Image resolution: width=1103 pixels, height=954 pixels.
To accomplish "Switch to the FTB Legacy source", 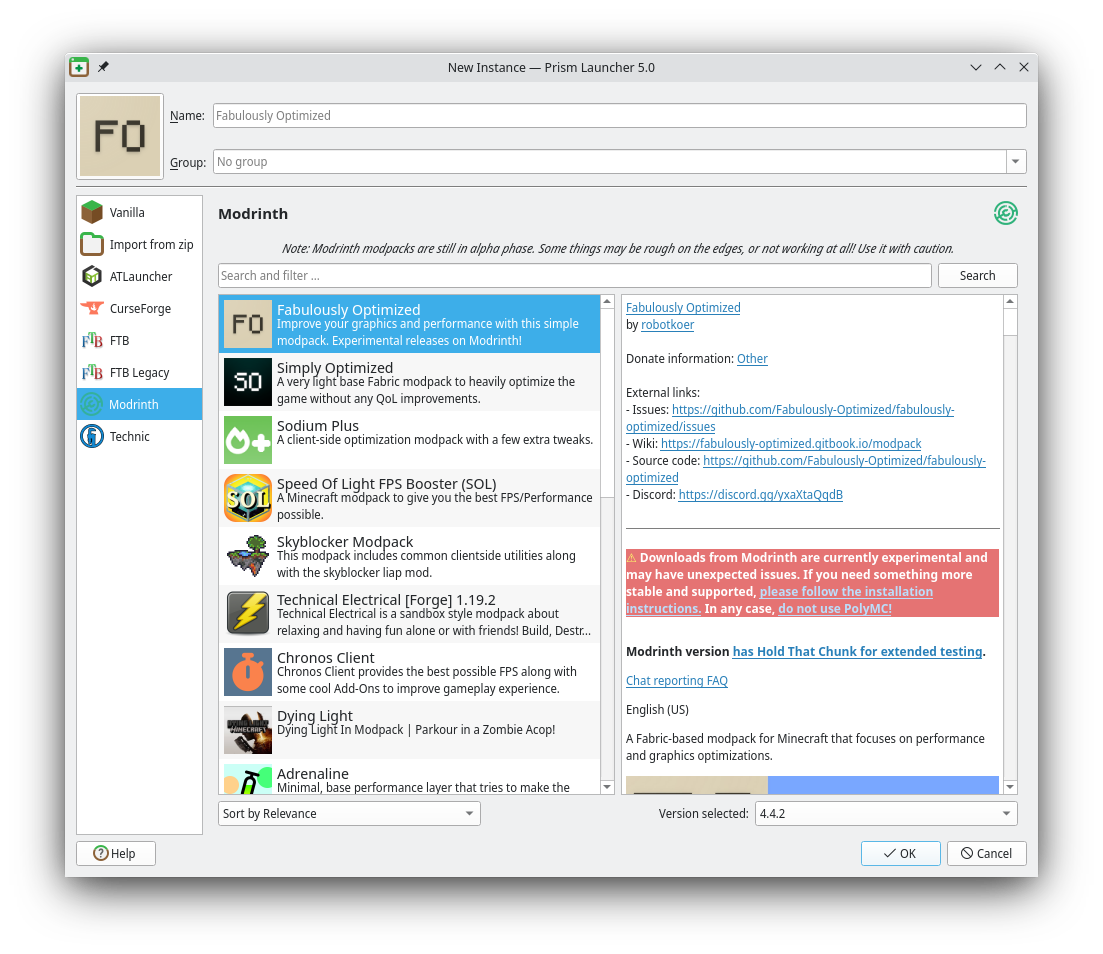I will (139, 372).
